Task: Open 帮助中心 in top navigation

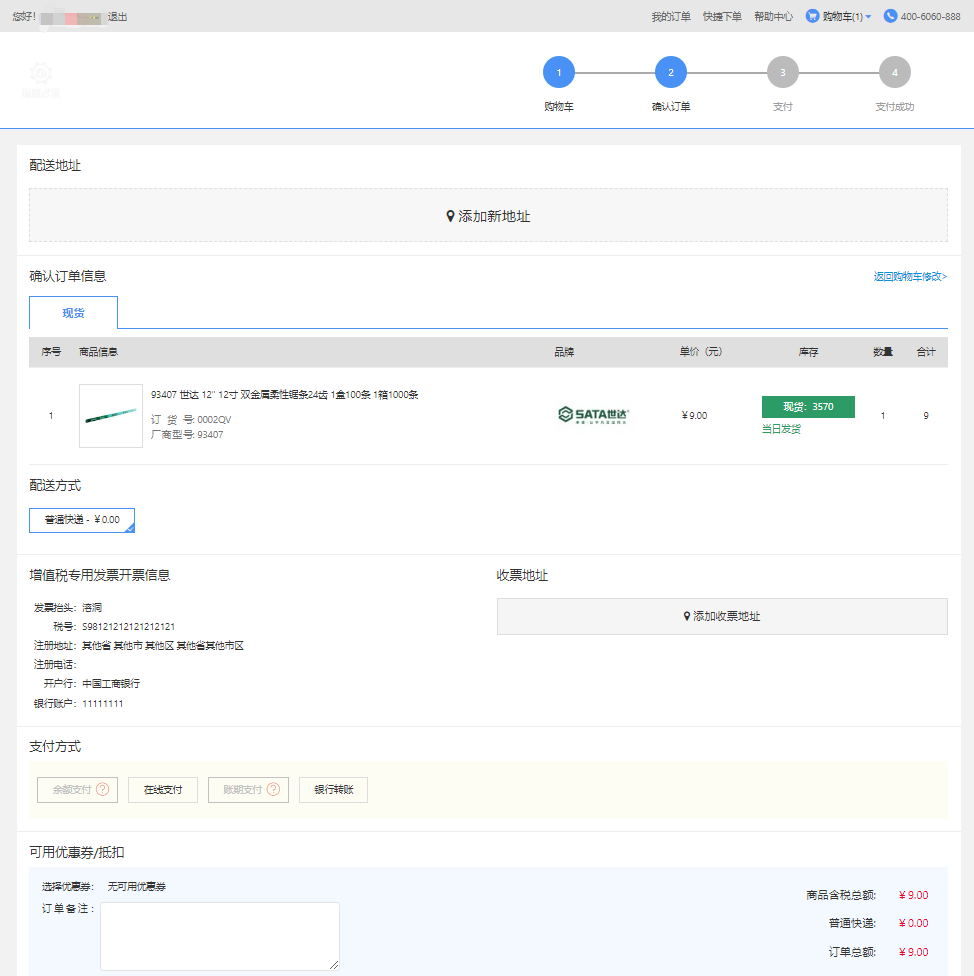Action: [773, 17]
